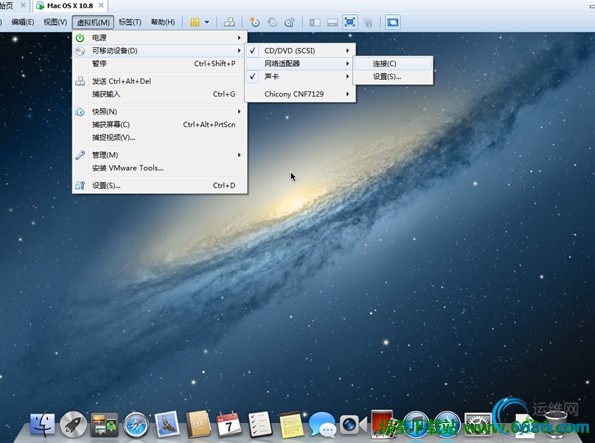Select the Mac OS X 10.8 tab
Screen dimensions: 595x443
(x=70, y=6)
